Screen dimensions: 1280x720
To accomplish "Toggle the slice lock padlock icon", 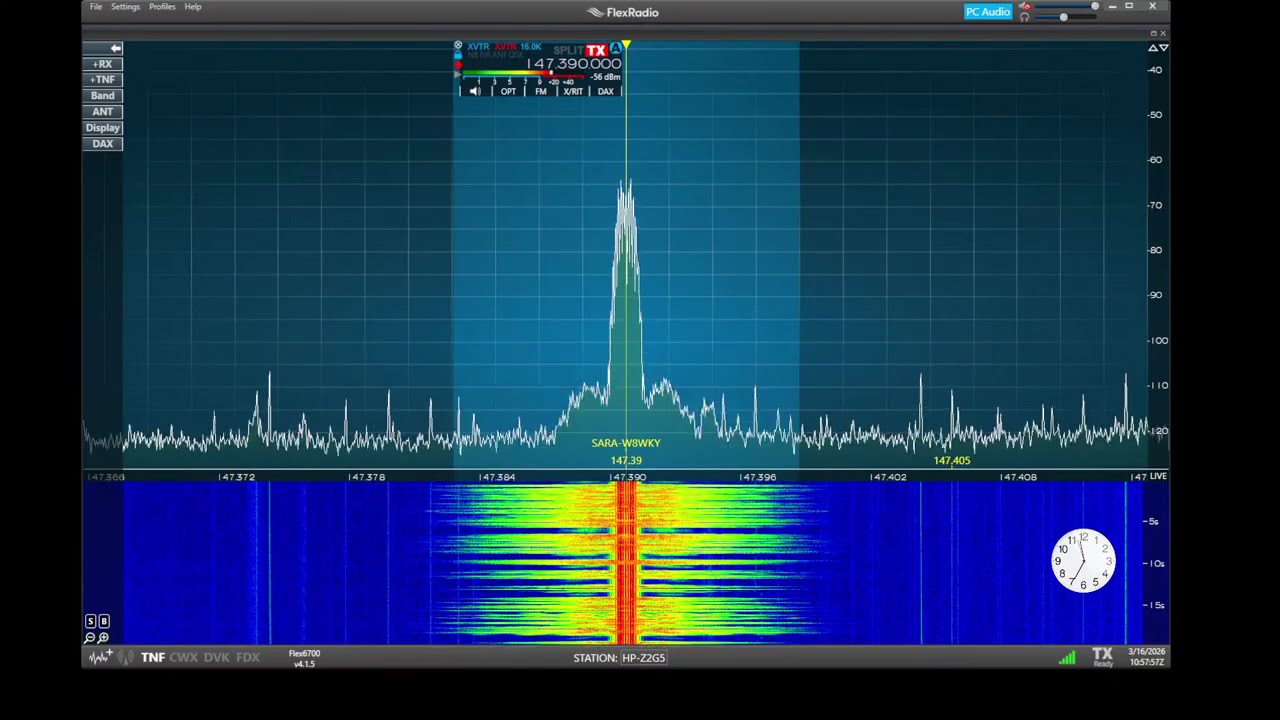I will (x=458, y=56).
